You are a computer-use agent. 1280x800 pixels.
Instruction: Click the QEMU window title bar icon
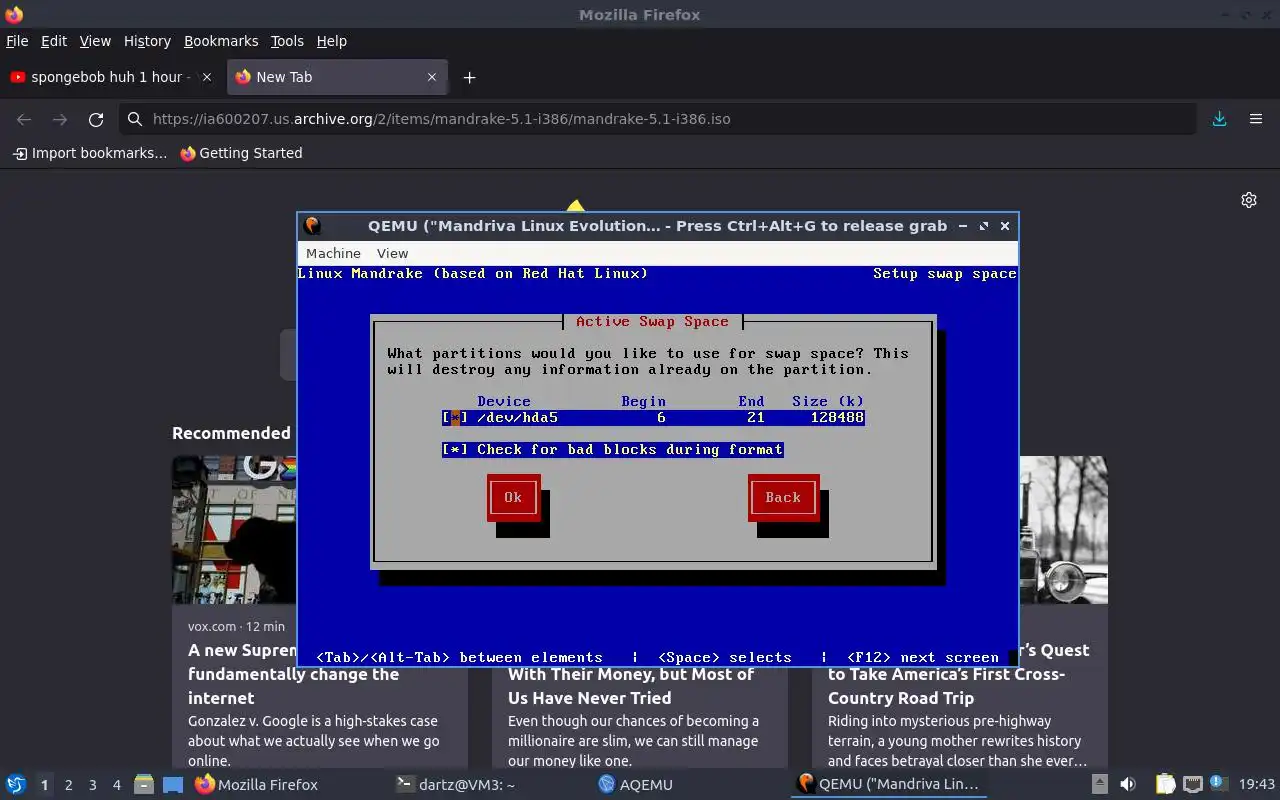[313, 226]
